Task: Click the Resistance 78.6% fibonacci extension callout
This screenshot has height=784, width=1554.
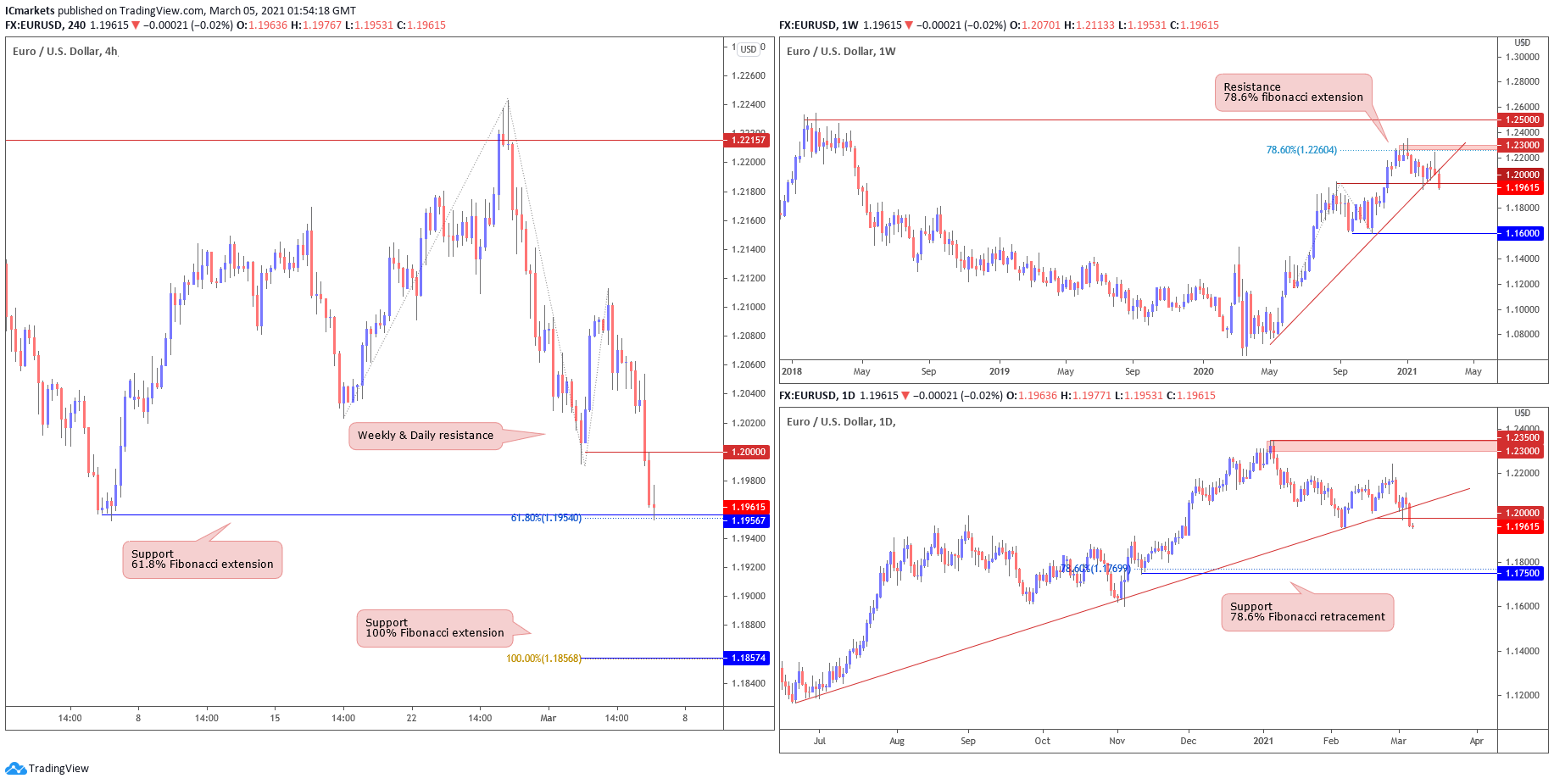Action: coord(1294,92)
